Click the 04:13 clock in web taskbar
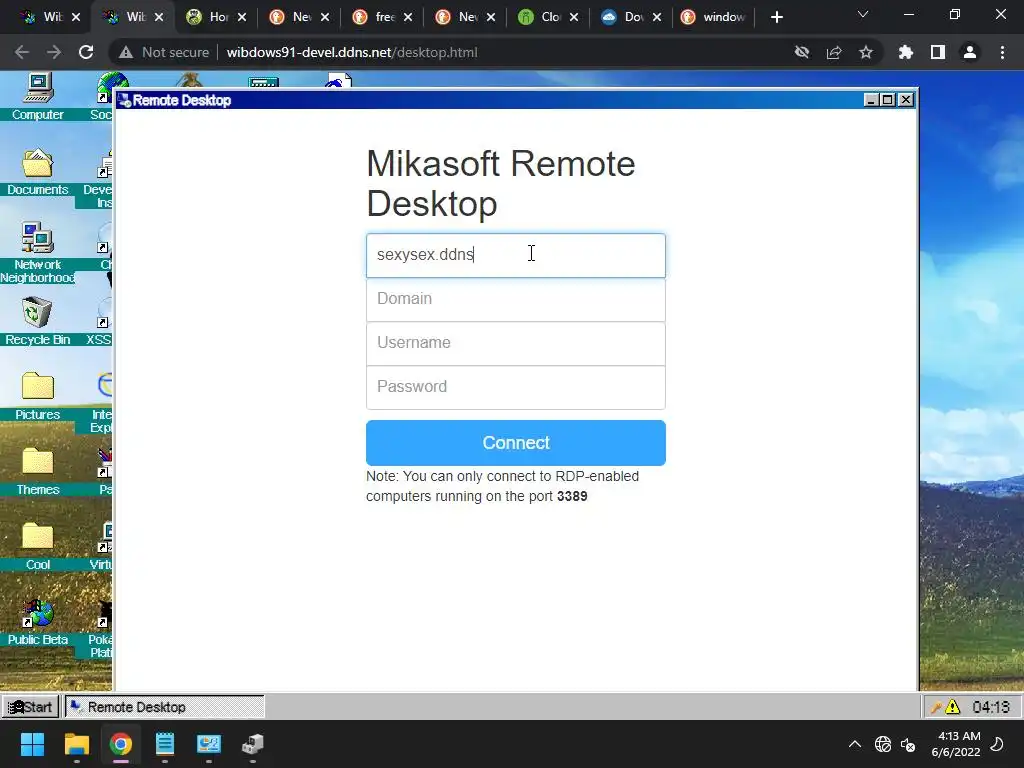This screenshot has height=768, width=1024. point(991,707)
